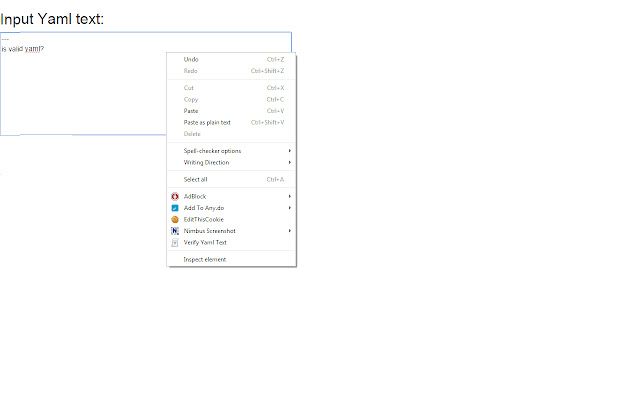The height and width of the screenshot is (400, 640).
Task: Click the Verify Yaml Text document icon
Action: click(x=175, y=242)
